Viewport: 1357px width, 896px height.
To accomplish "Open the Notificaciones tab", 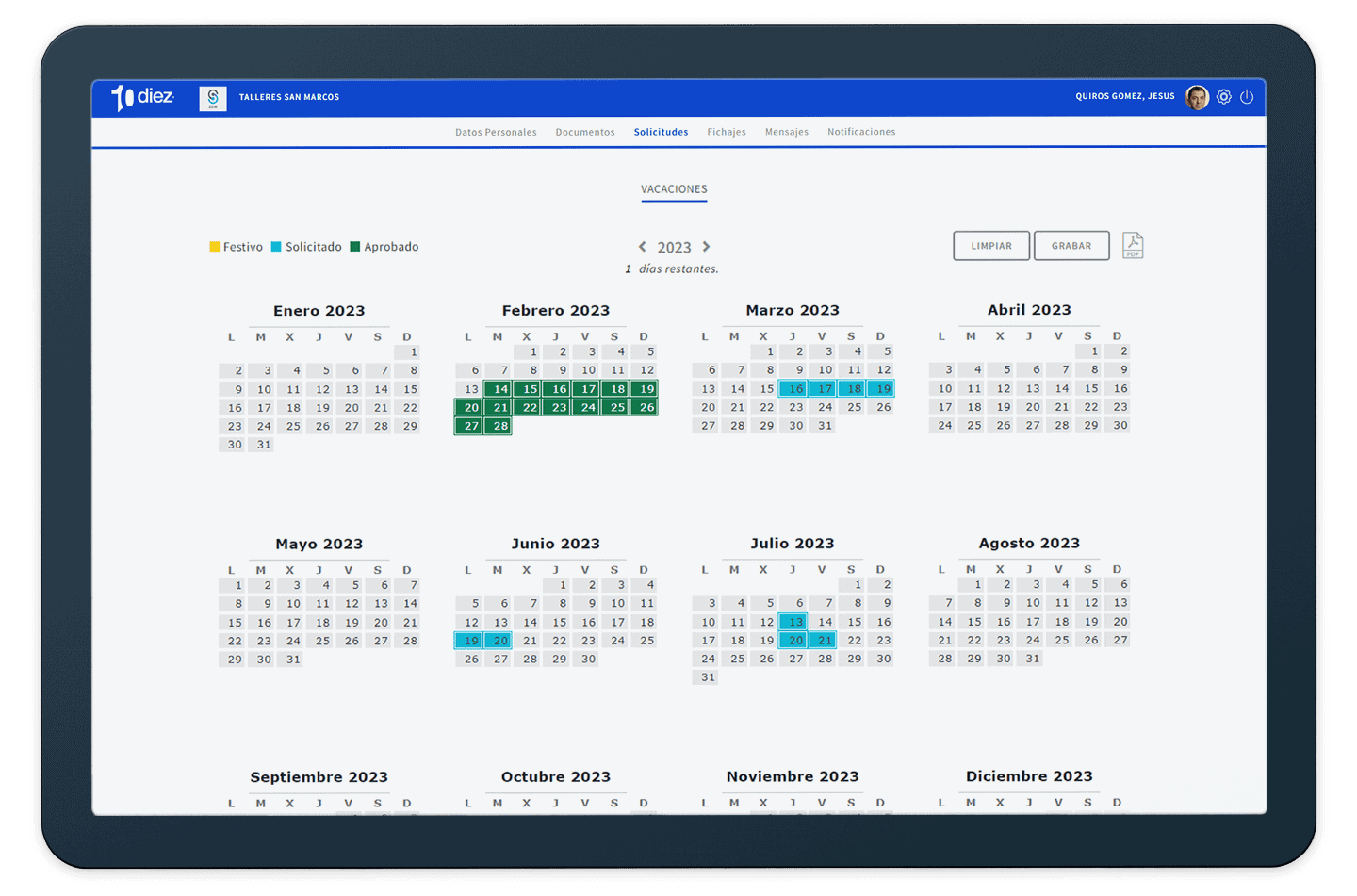I will pos(861,133).
